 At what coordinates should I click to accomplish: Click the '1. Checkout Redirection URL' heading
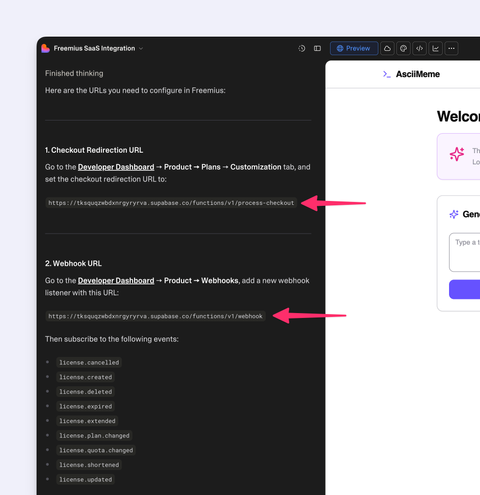tap(94, 150)
